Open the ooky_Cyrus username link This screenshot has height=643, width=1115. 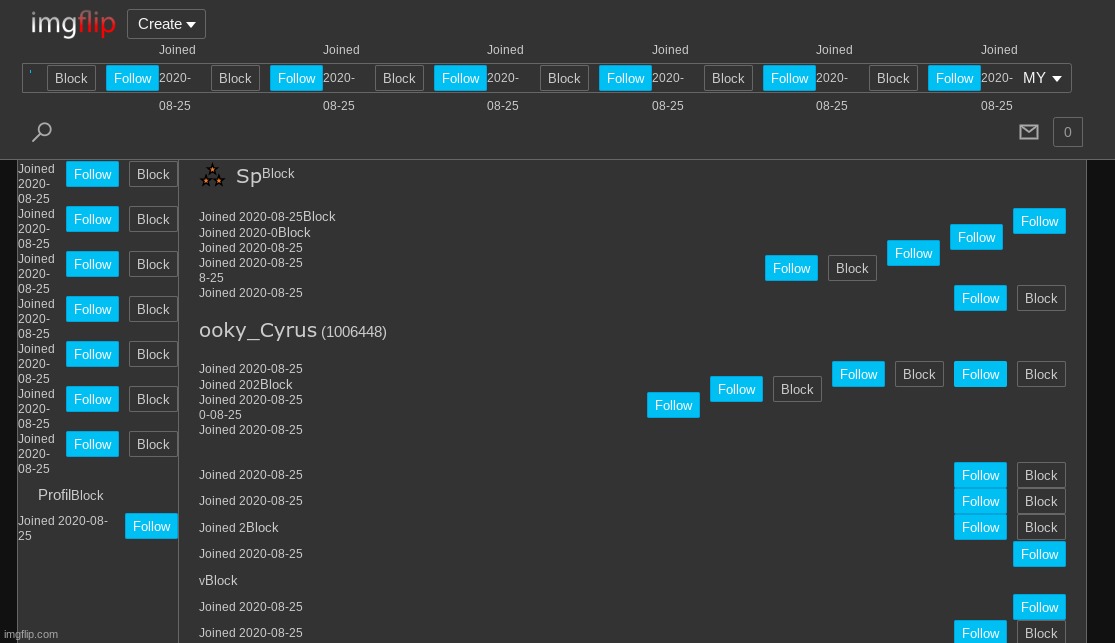(x=258, y=330)
